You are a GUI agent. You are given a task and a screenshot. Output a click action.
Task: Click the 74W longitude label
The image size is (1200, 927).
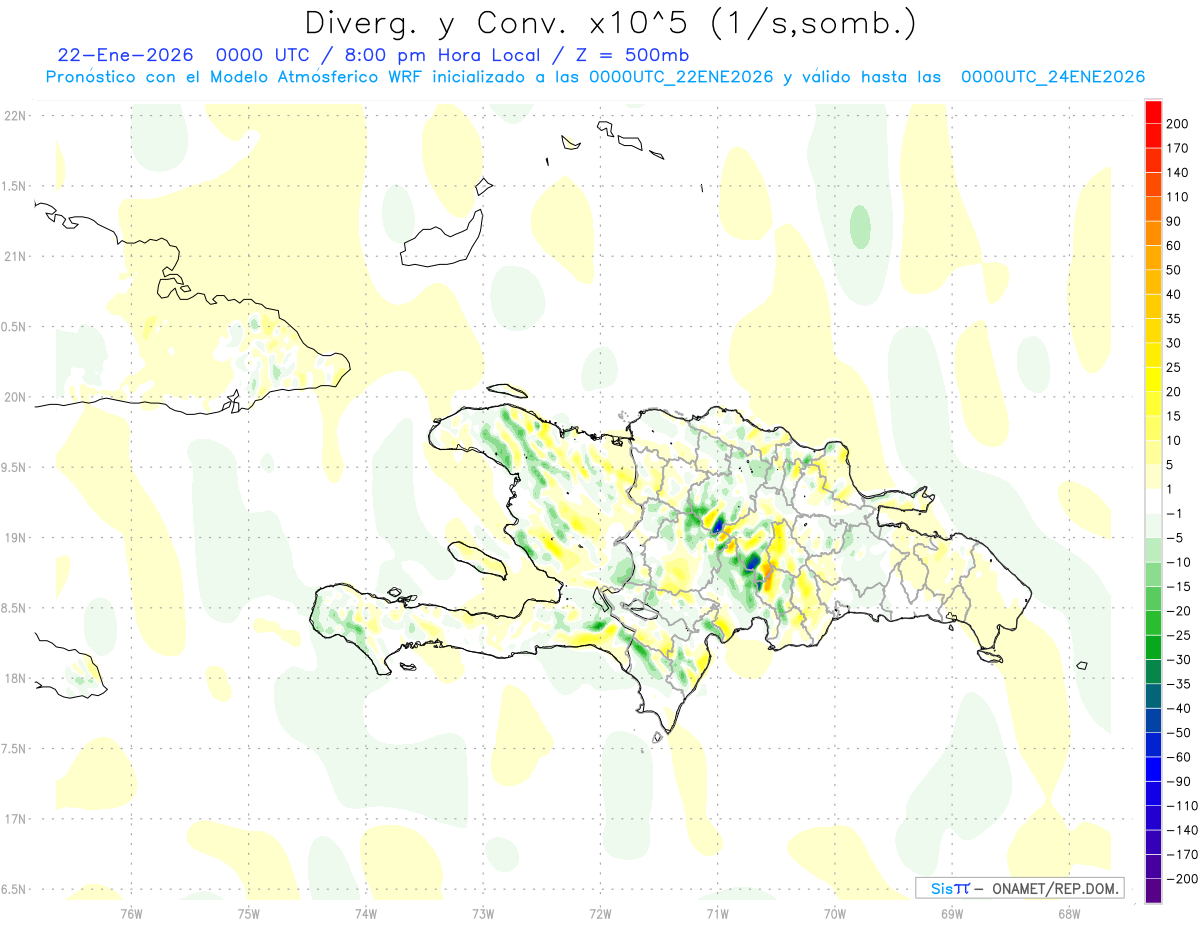coord(366,913)
